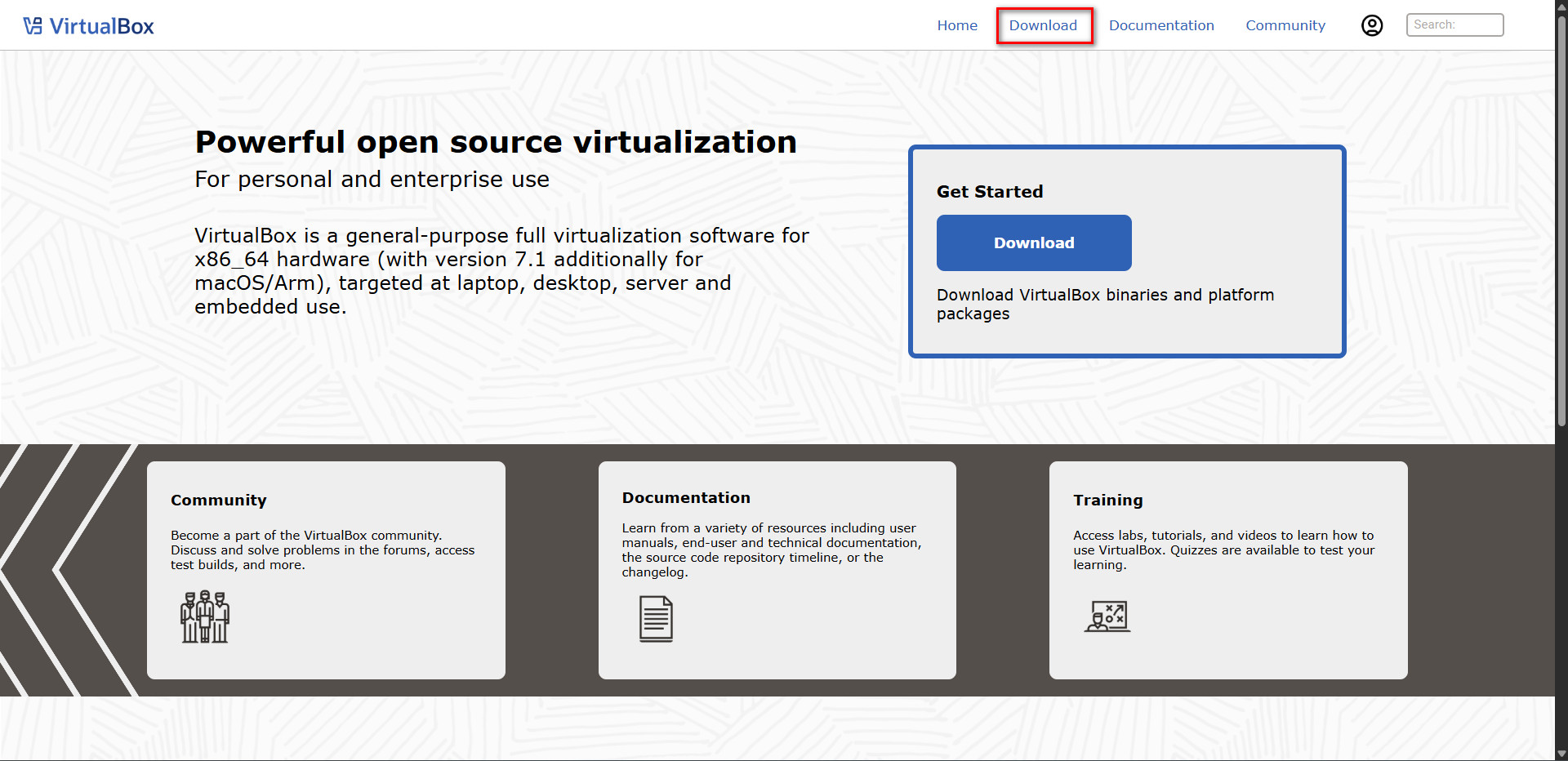Click the VirtualBox cube logo icon
1568x761 pixels.
pos(33,26)
